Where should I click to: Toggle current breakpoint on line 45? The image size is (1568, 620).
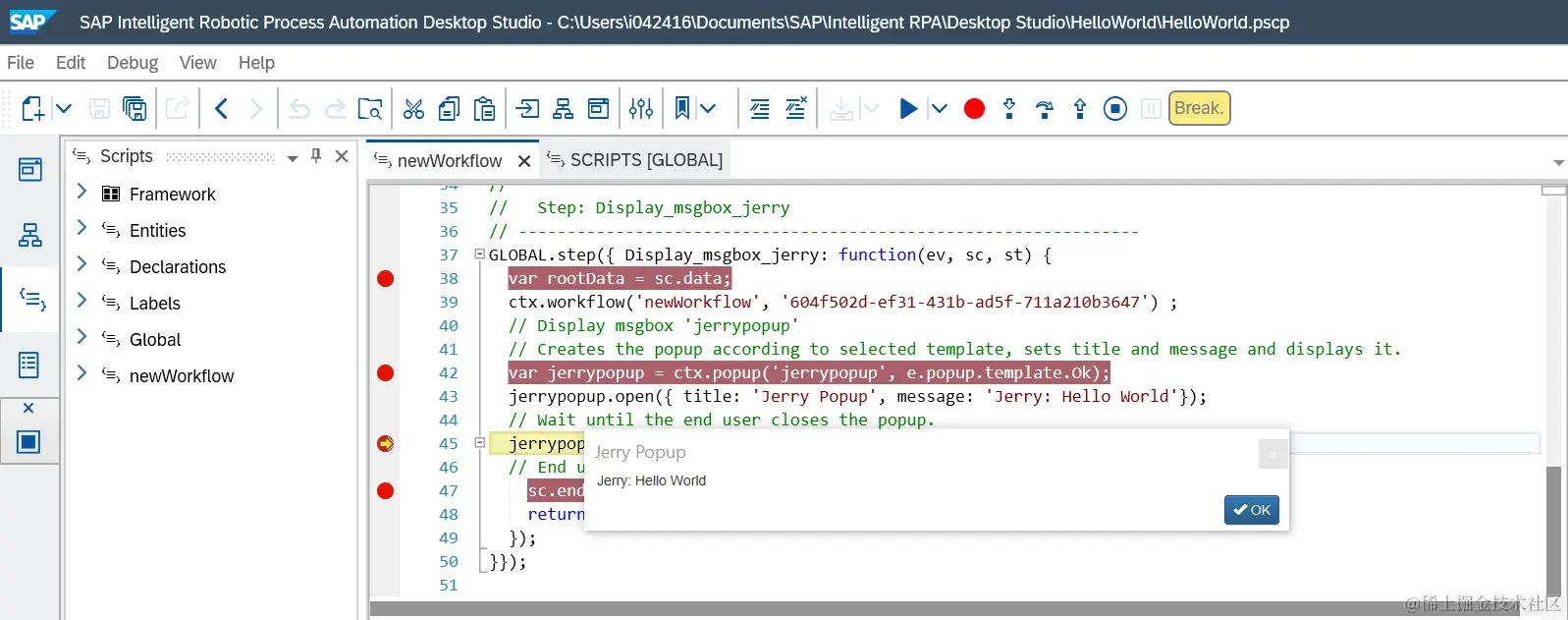click(385, 444)
